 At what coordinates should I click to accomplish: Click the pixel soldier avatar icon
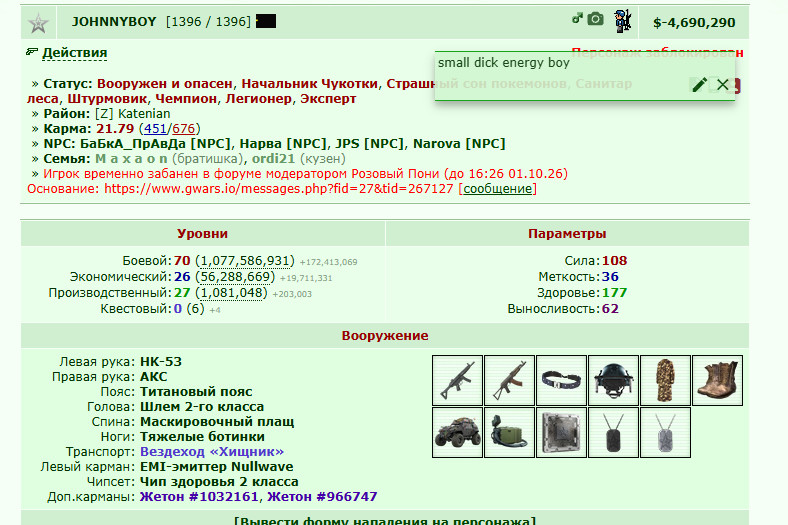[622, 21]
